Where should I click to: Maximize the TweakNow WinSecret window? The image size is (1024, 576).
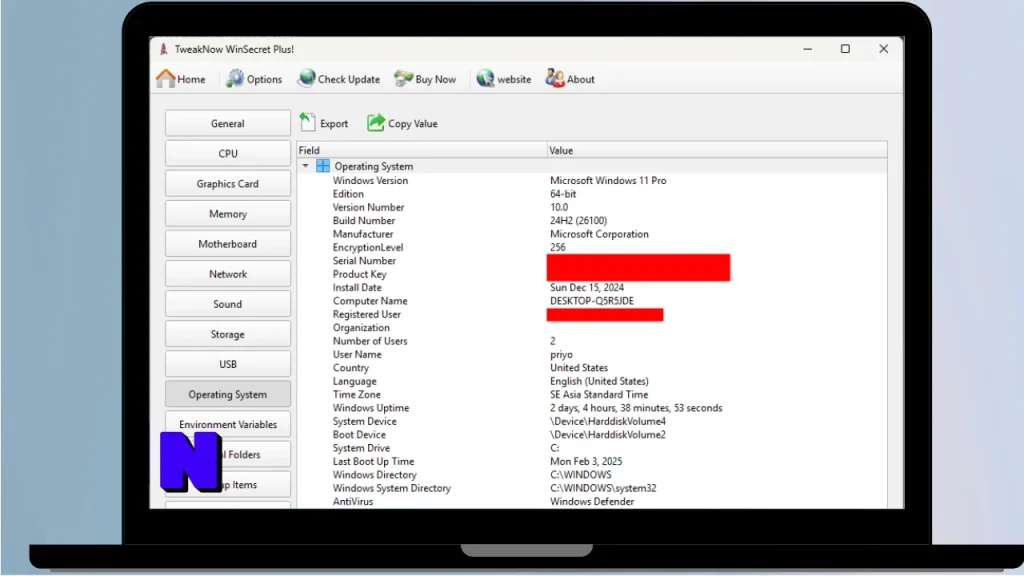click(x=845, y=49)
